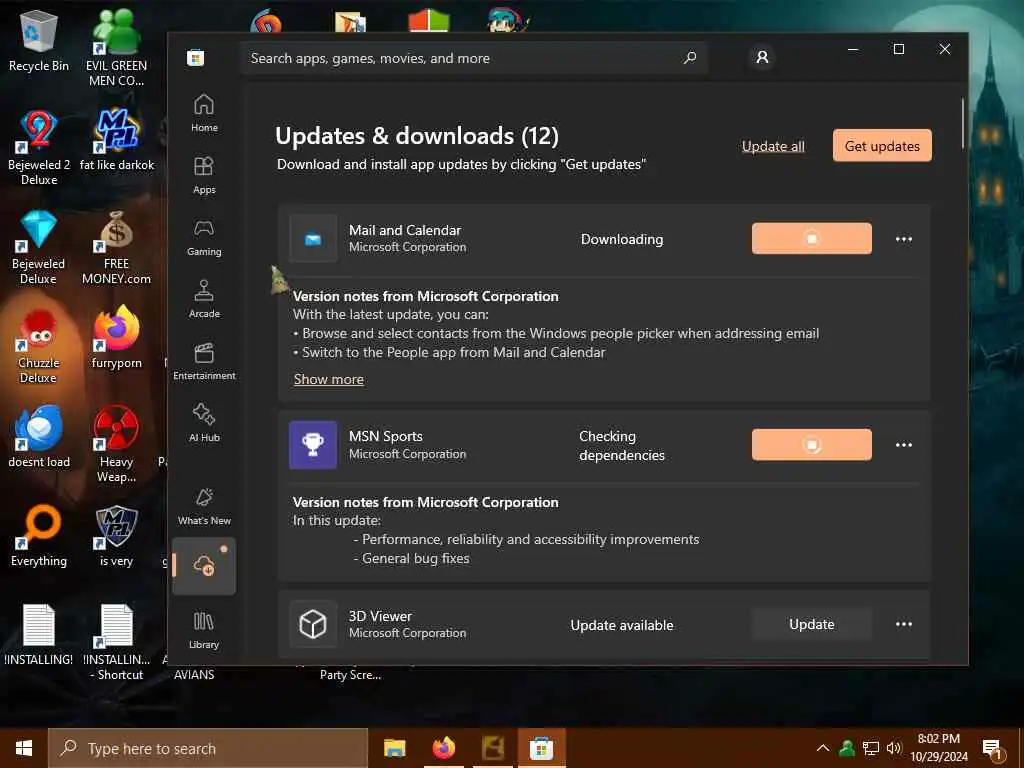
Task: Select the Recycle Bin desktop icon
Action: [39, 40]
